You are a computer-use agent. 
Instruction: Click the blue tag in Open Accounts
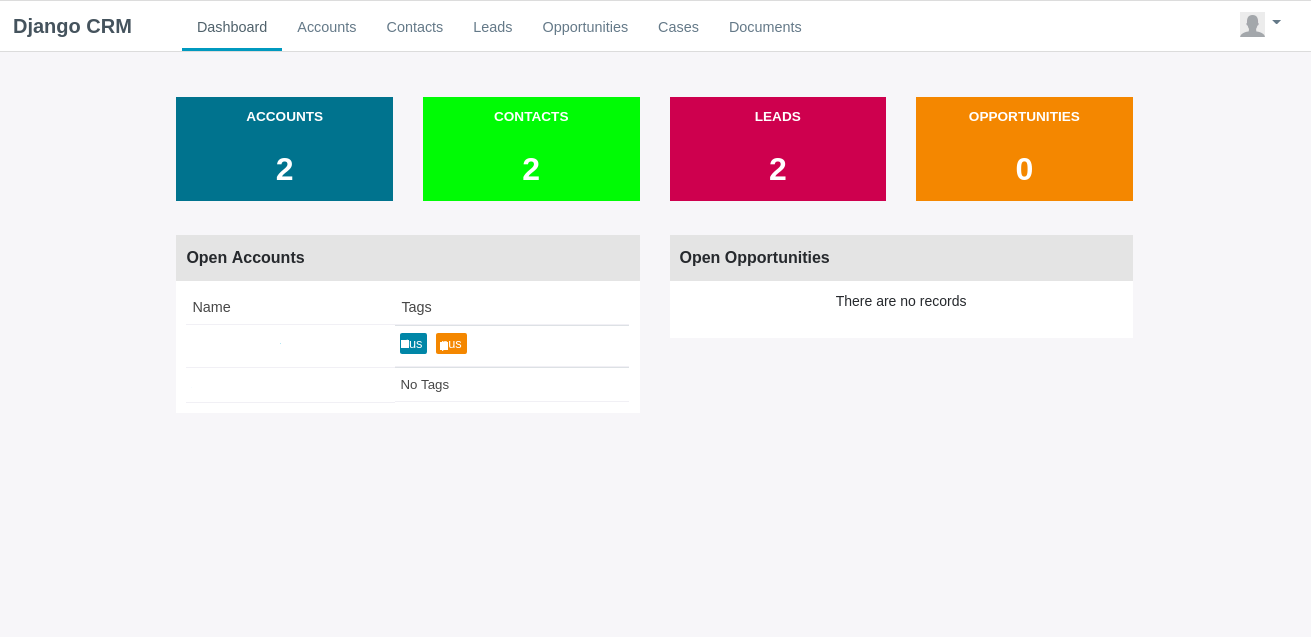pyautogui.click(x=413, y=344)
